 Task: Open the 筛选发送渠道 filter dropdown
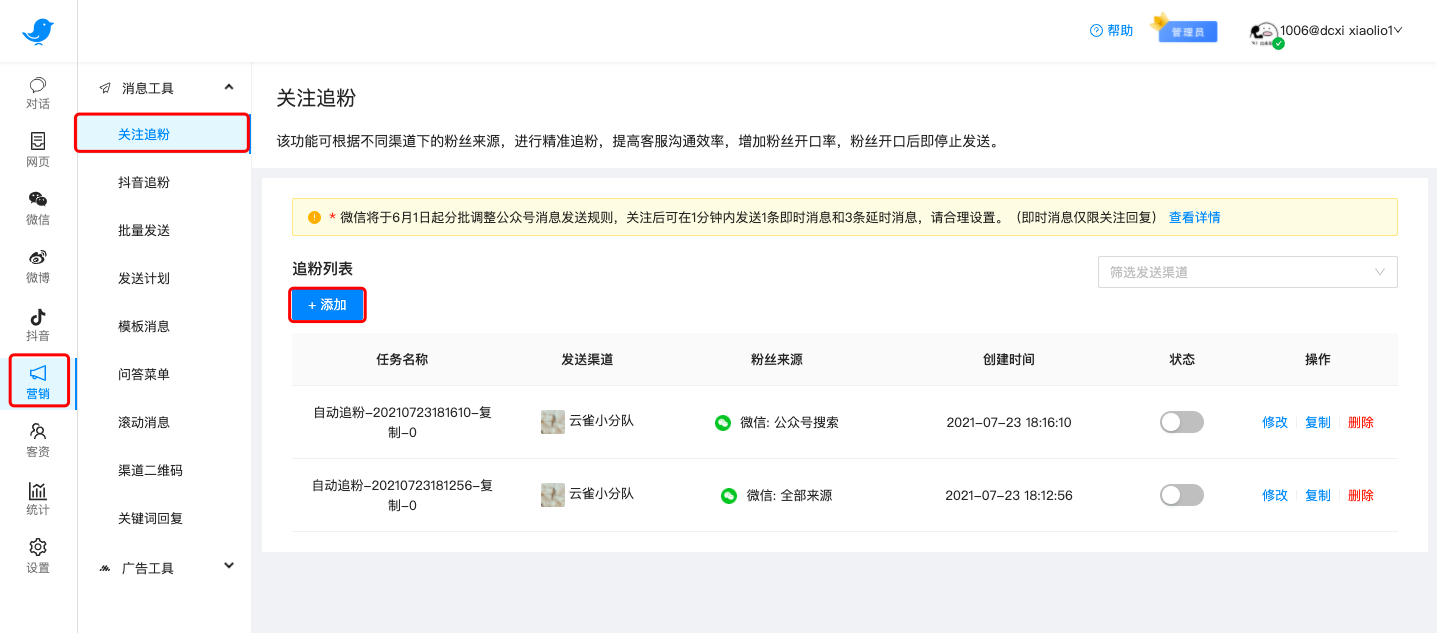tap(1247, 271)
